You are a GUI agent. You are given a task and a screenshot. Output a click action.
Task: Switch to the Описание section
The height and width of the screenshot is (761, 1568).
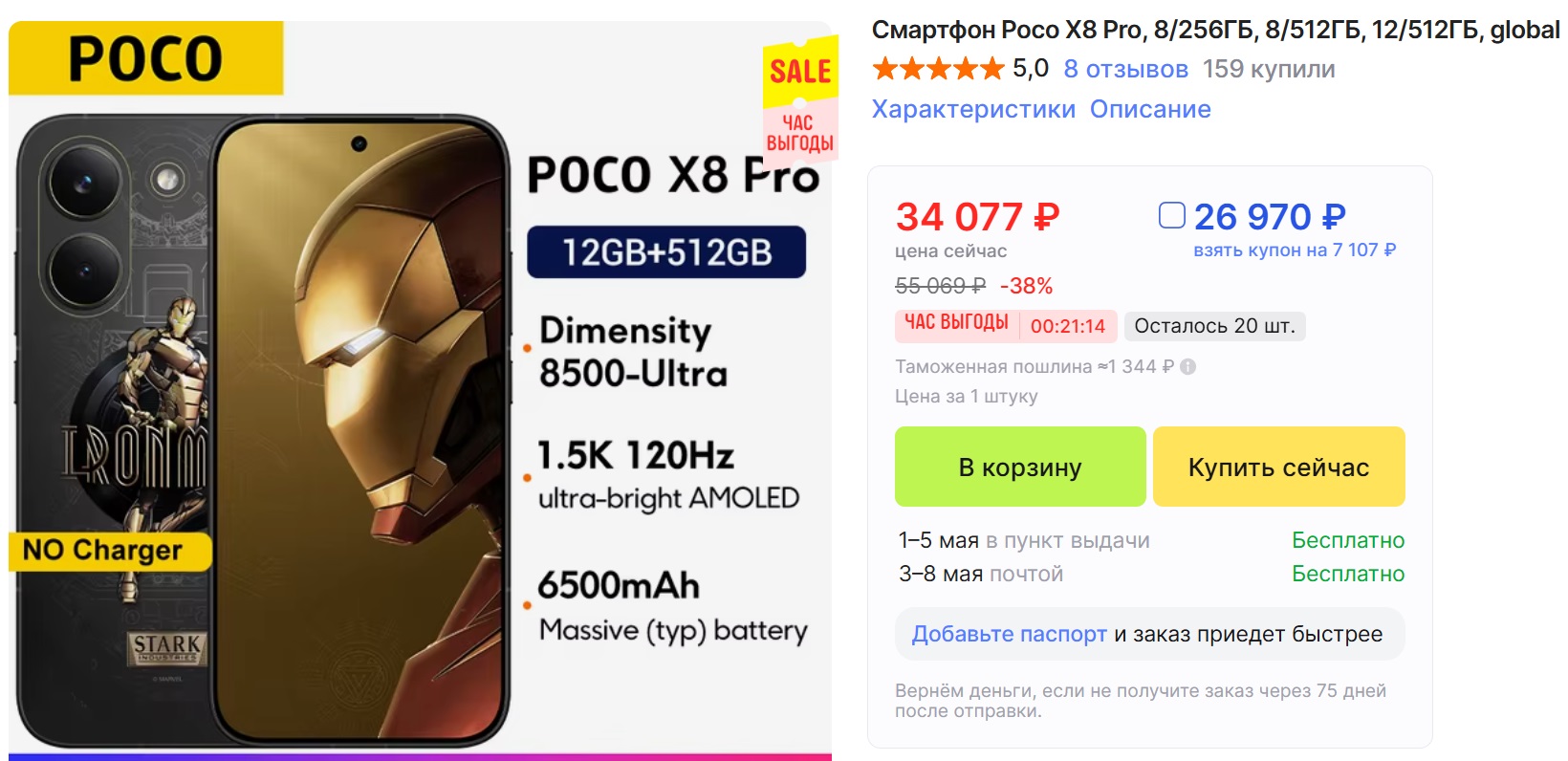click(1150, 109)
